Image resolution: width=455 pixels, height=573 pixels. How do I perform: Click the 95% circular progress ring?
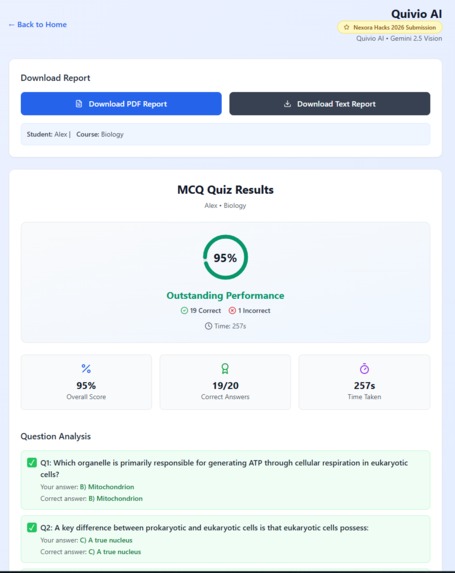(x=225, y=257)
